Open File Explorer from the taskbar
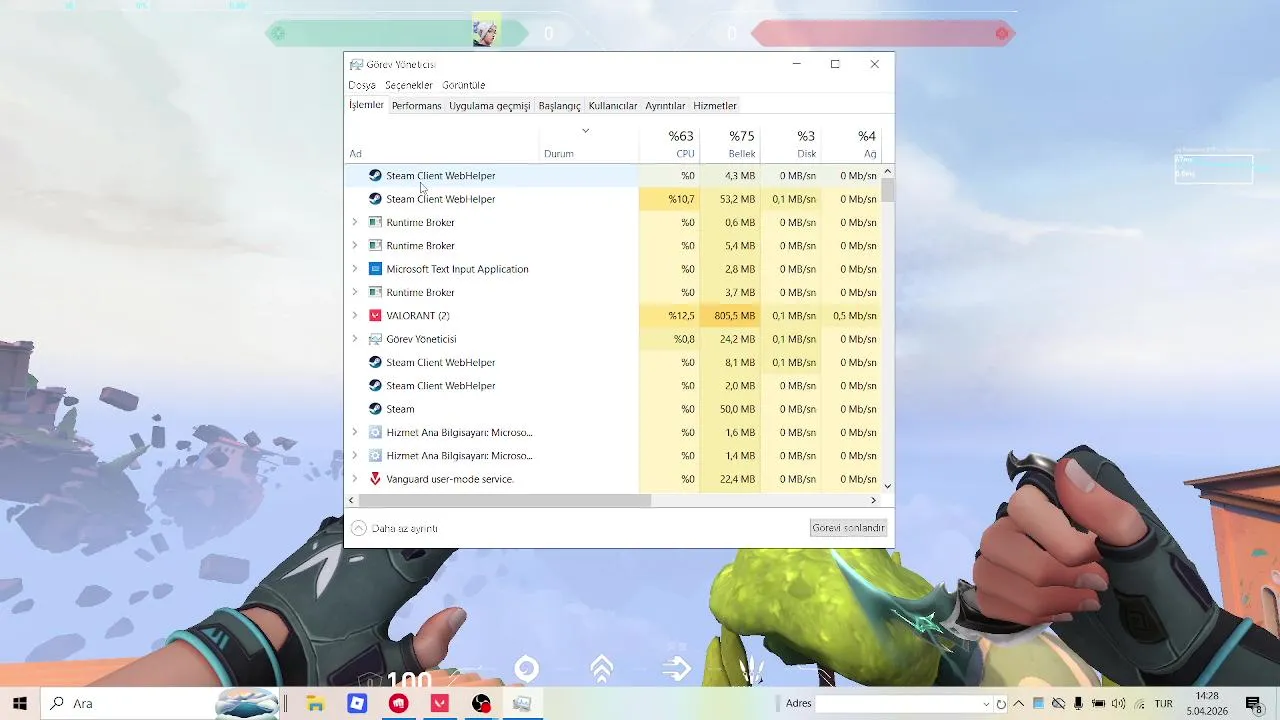The image size is (1280, 720). click(315, 704)
